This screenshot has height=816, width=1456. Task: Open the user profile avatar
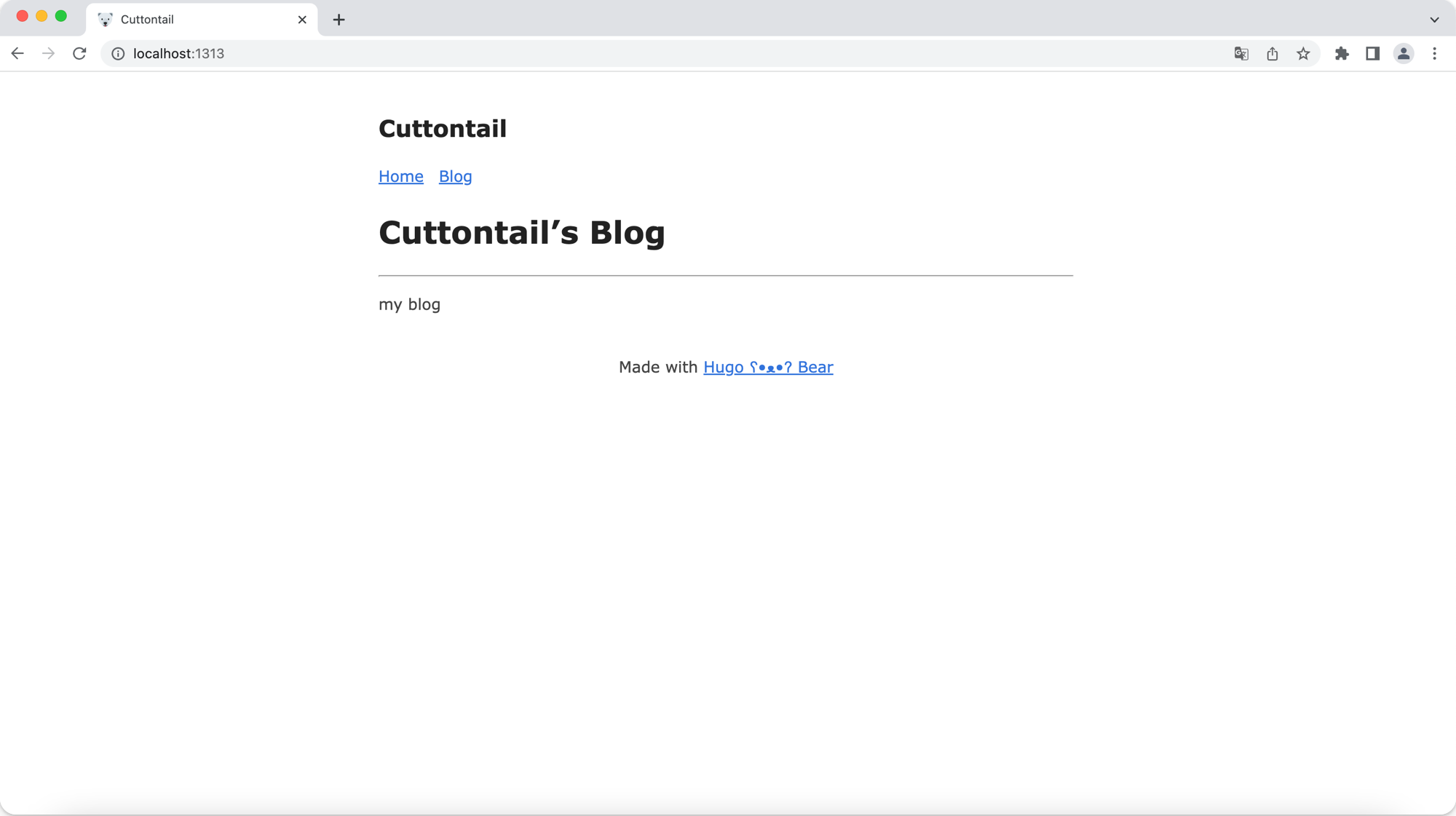pyautogui.click(x=1404, y=53)
